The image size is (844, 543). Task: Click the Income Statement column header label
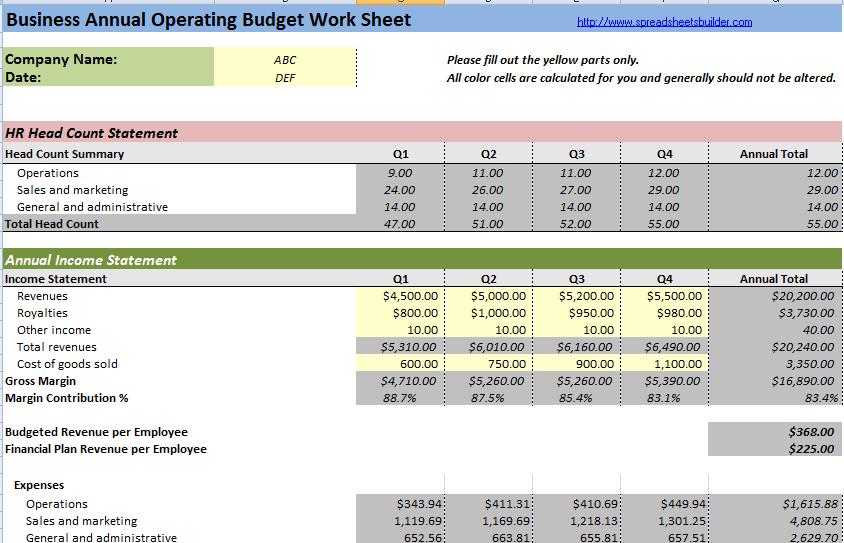pyautogui.click(x=56, y=279)
